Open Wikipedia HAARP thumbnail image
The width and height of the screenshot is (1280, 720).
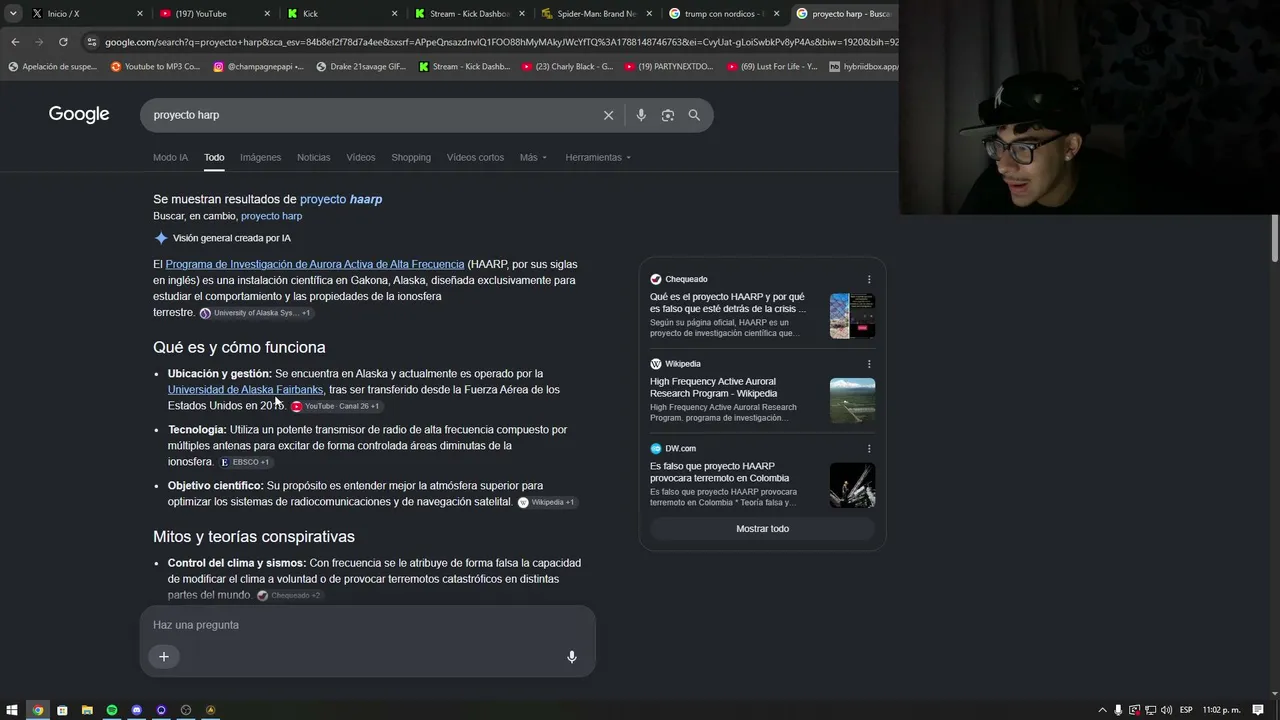(x=852, y=400)
